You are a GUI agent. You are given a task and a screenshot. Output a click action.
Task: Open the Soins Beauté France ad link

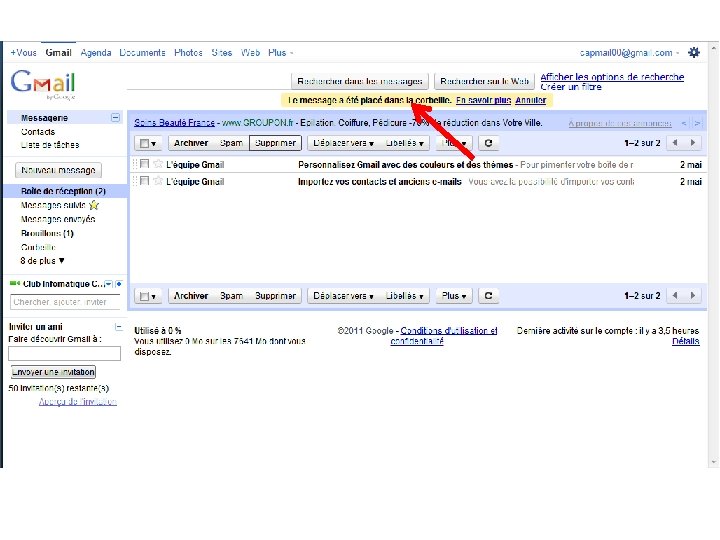[174, 123]
